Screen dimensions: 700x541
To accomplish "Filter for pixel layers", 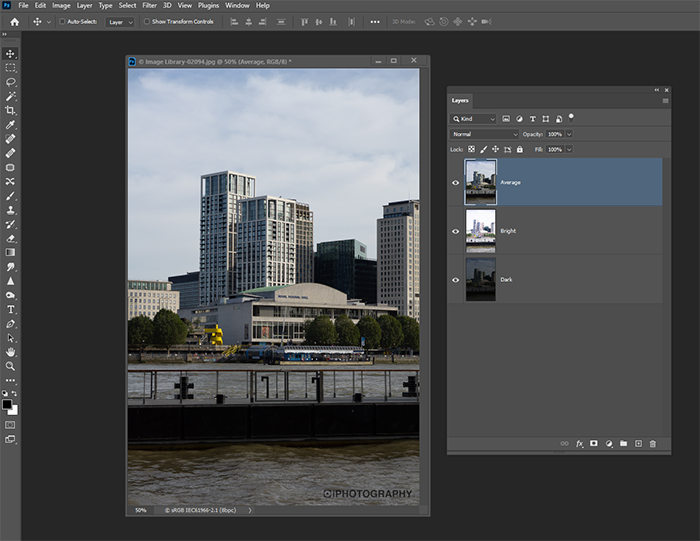I will (x=506, y=119).
